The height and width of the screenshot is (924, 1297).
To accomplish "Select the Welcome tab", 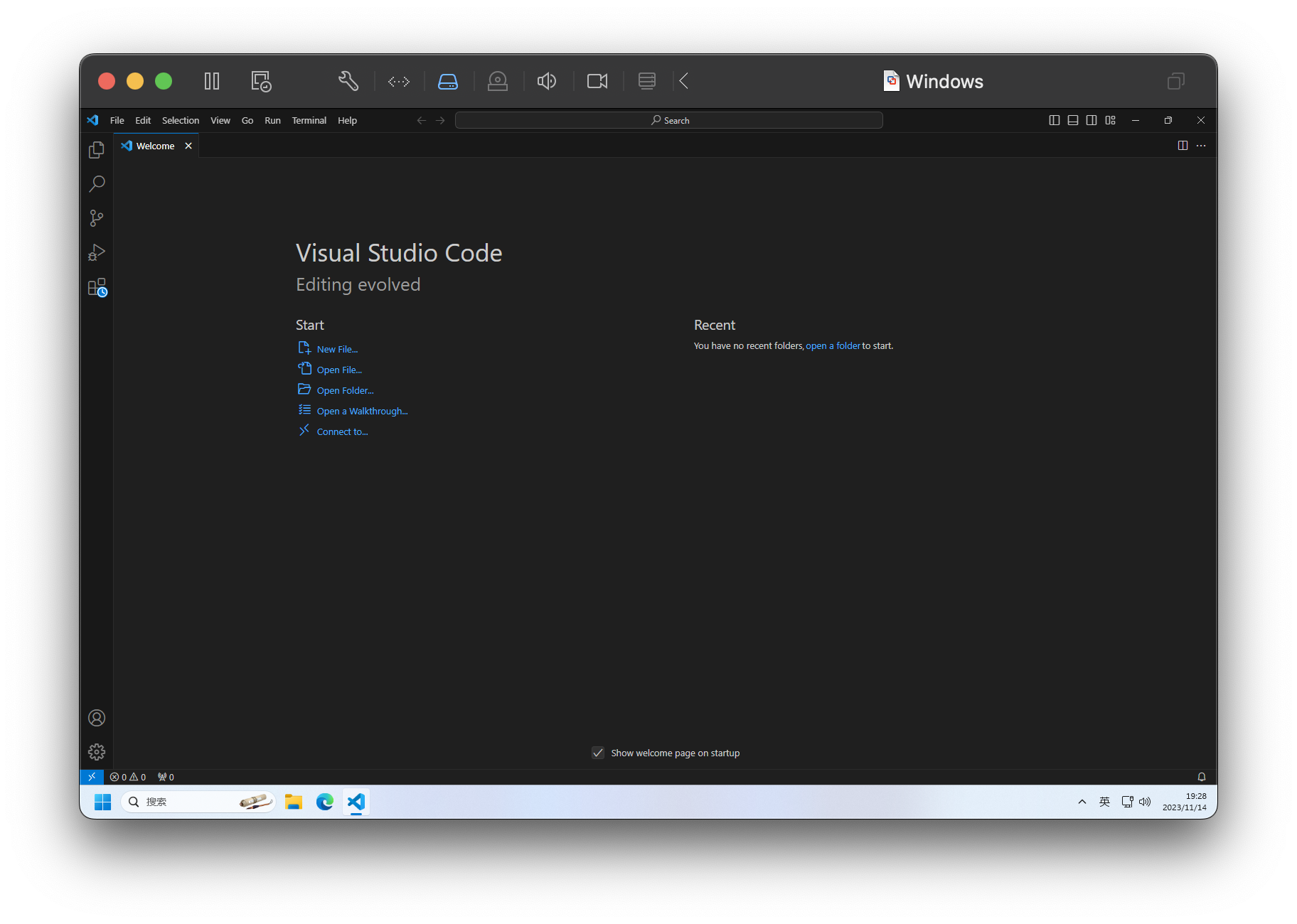I will pos(155,146).
